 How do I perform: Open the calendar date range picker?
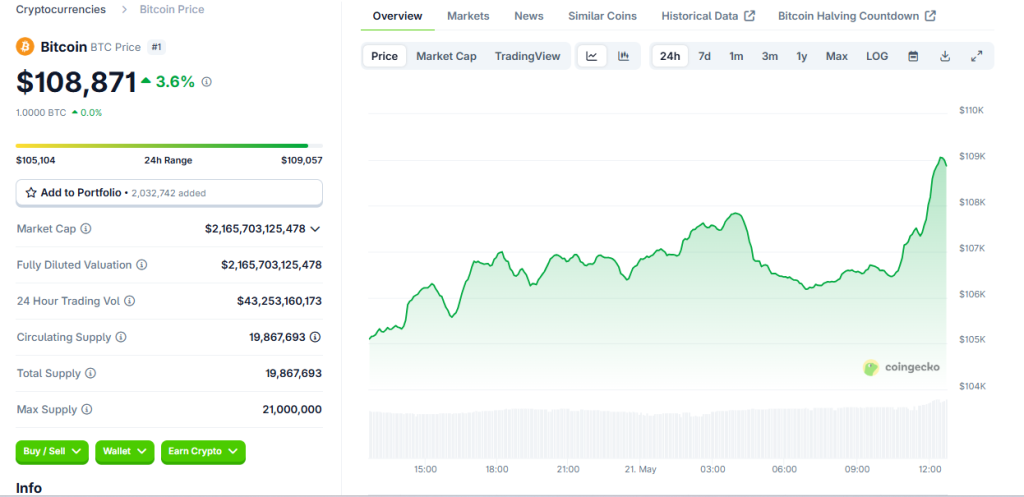pos(913,56)
